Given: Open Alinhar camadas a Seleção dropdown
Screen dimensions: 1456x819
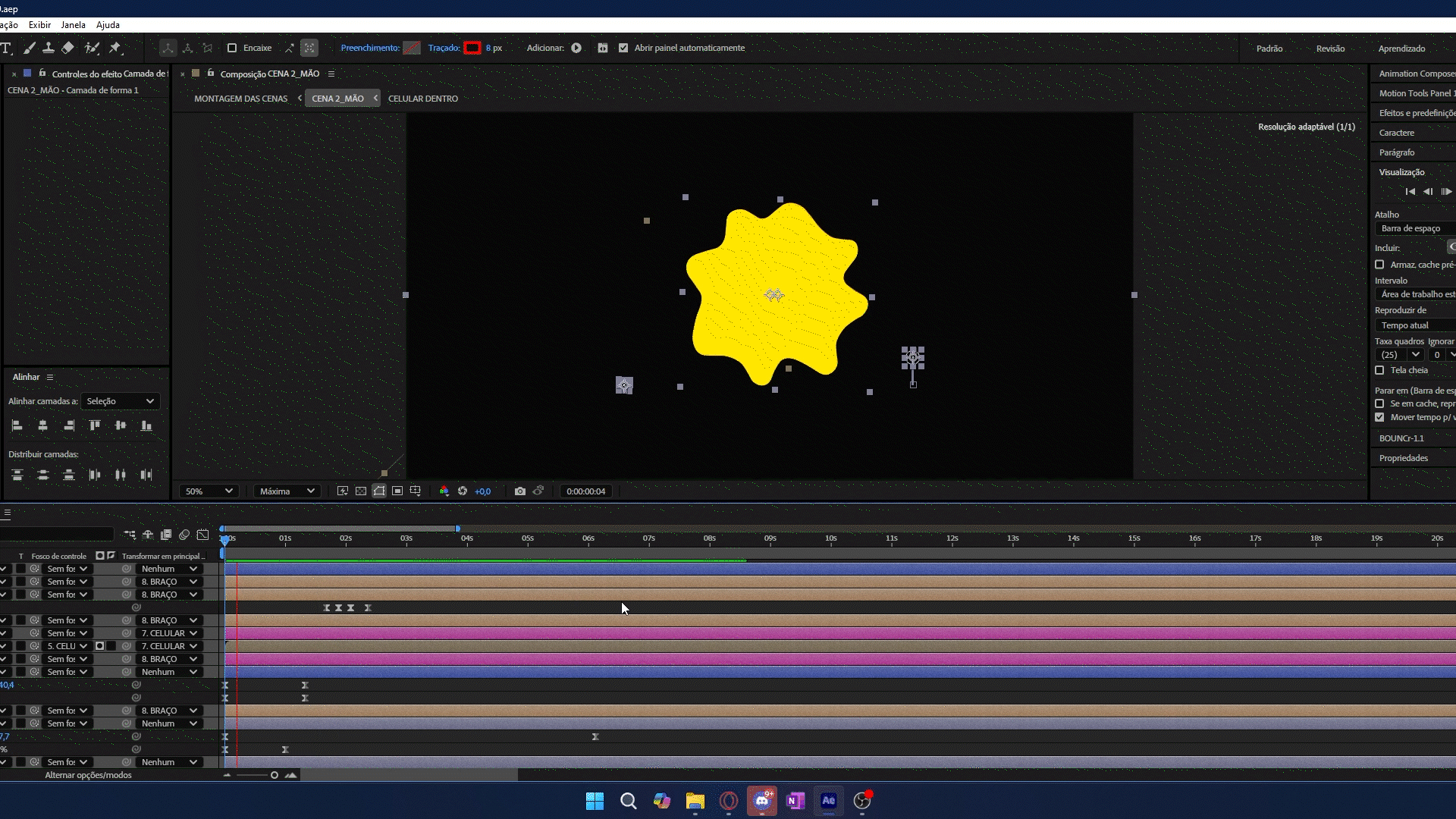Looking at the screenshot, I should 120,401.
